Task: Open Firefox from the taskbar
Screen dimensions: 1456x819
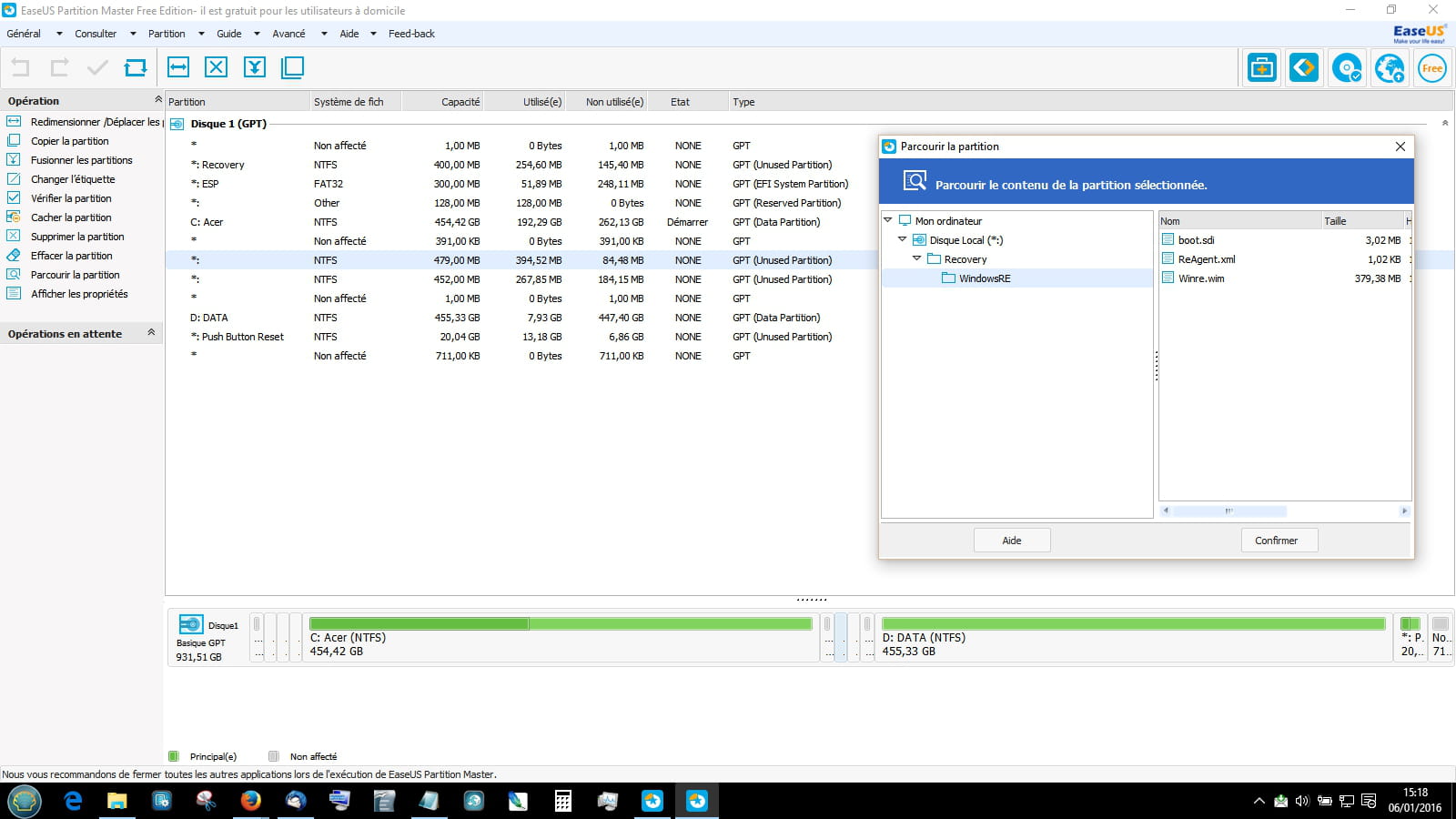Action: click(251, 801)
